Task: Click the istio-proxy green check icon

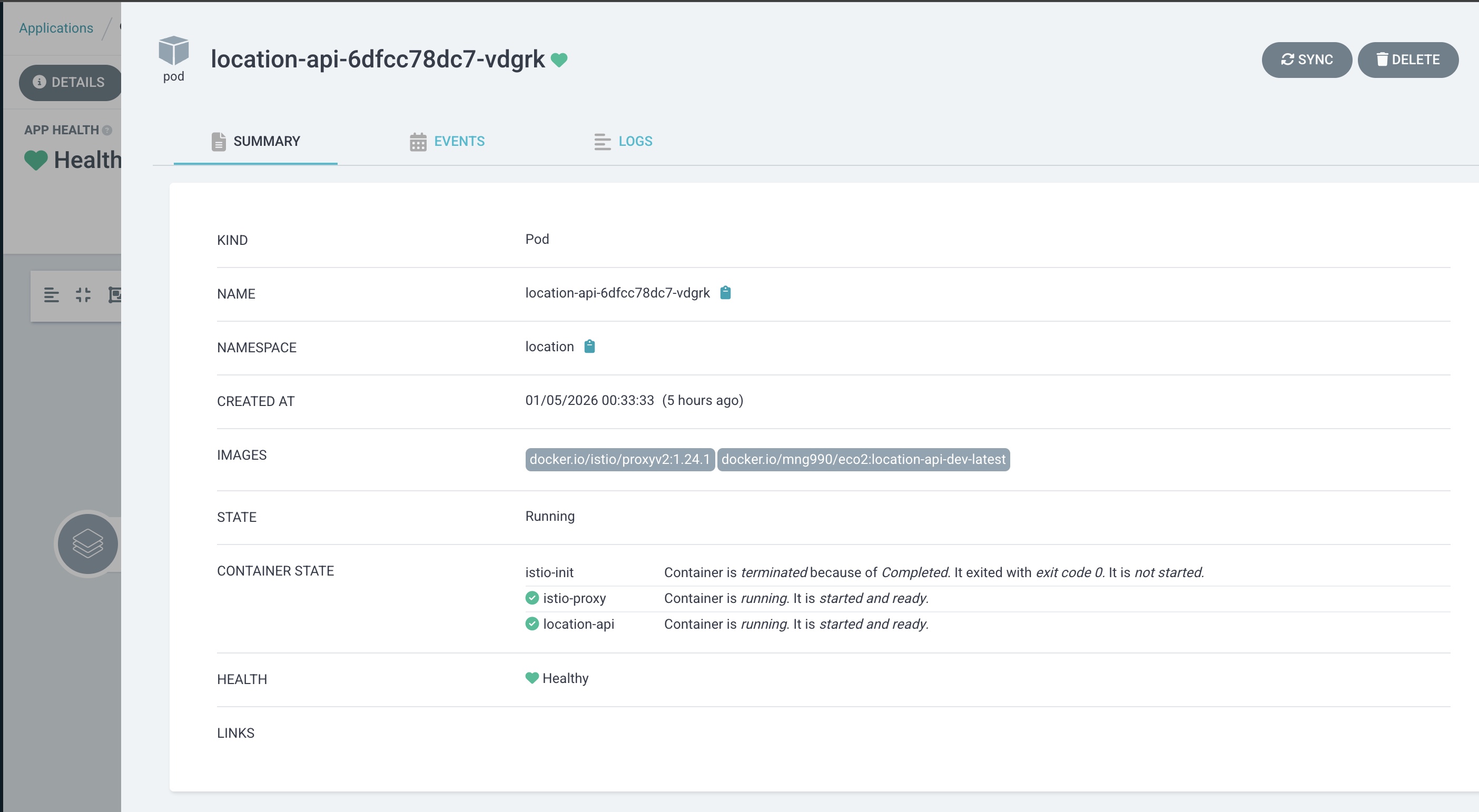Action: coord(531,598)
